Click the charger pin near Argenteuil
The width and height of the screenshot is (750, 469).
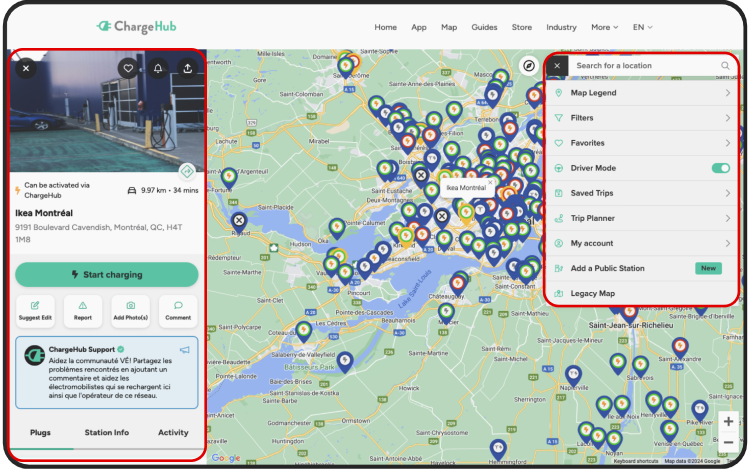[x=229, y=178]
